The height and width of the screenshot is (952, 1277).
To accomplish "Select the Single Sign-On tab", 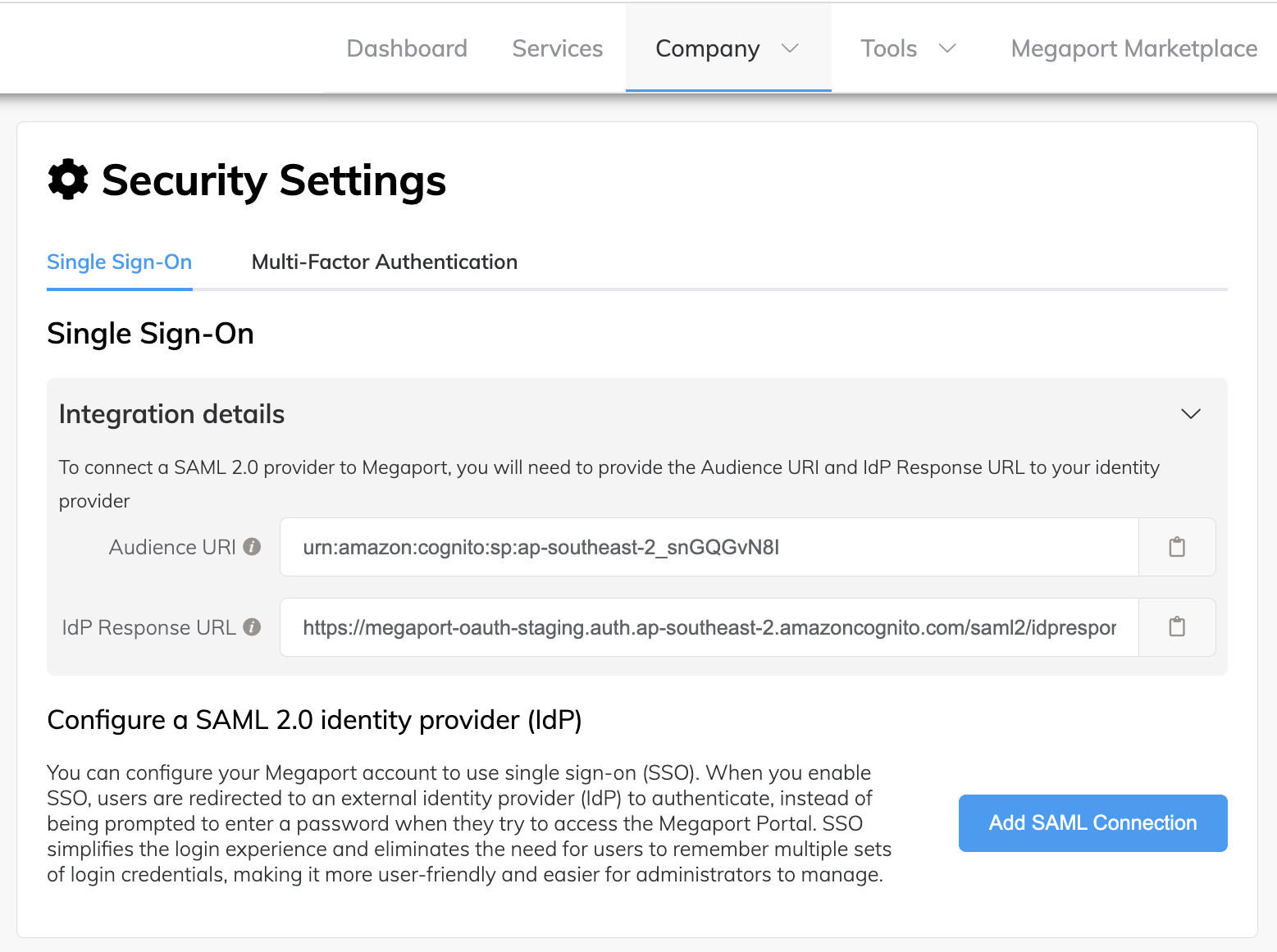I will (x=120, y=262).
